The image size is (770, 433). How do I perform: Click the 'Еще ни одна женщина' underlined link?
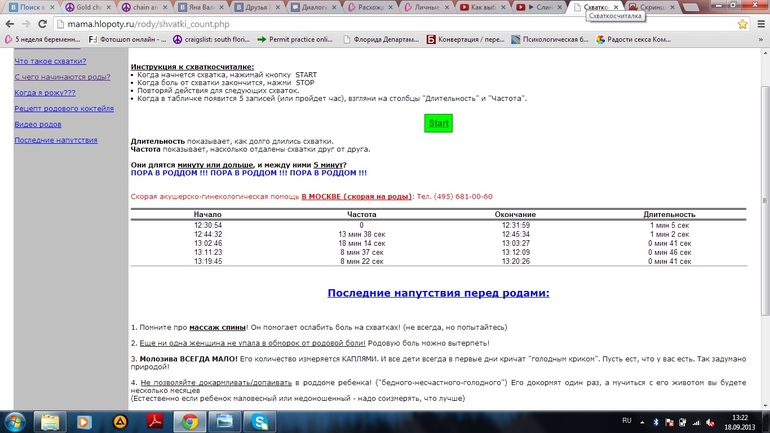pos(252,343)
